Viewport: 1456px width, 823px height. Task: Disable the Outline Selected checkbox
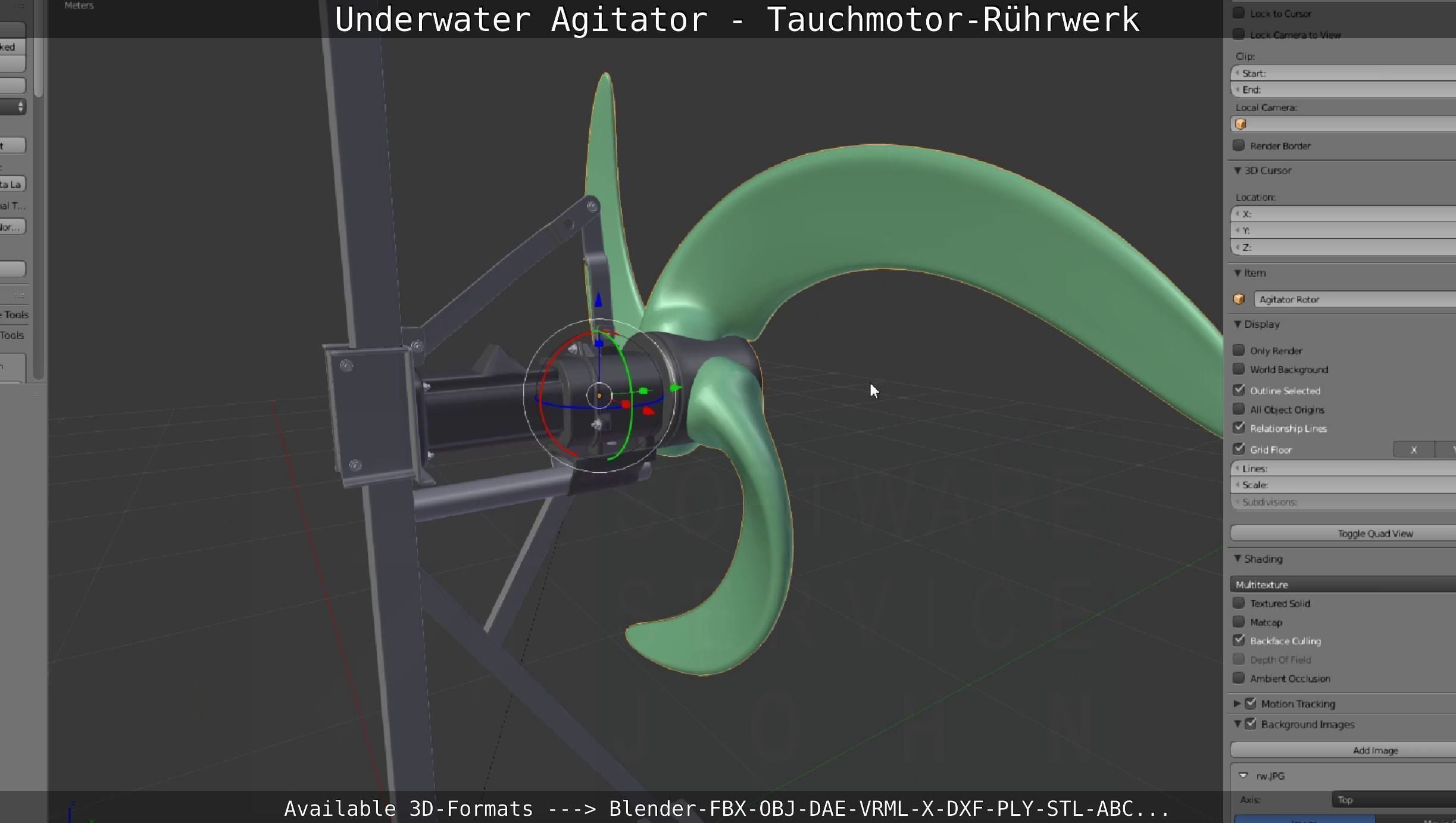pos(1239,390)
